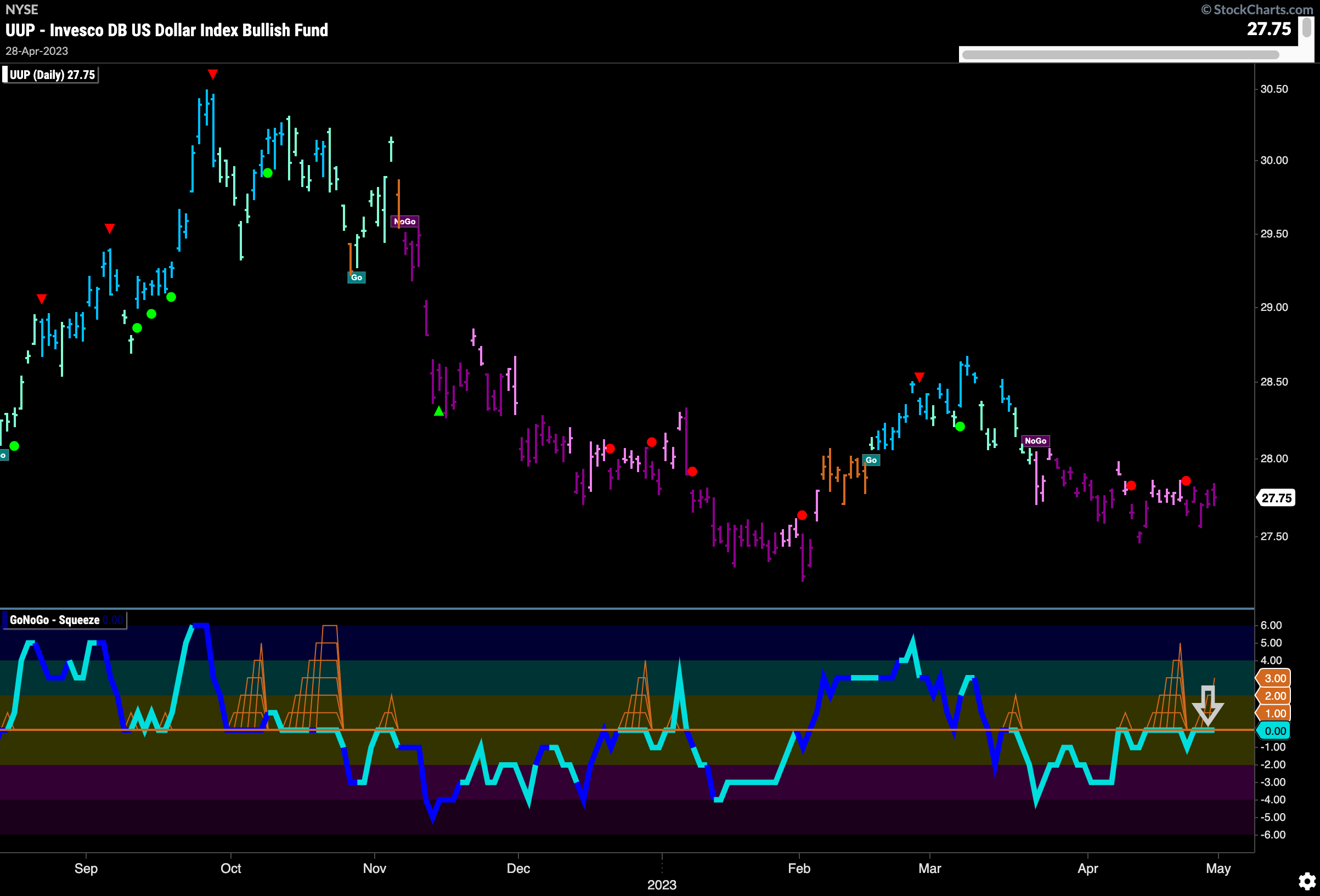Click the orange 2.00 squeeze value tag
The image size is (1320, 896).
click(1274, 695)
